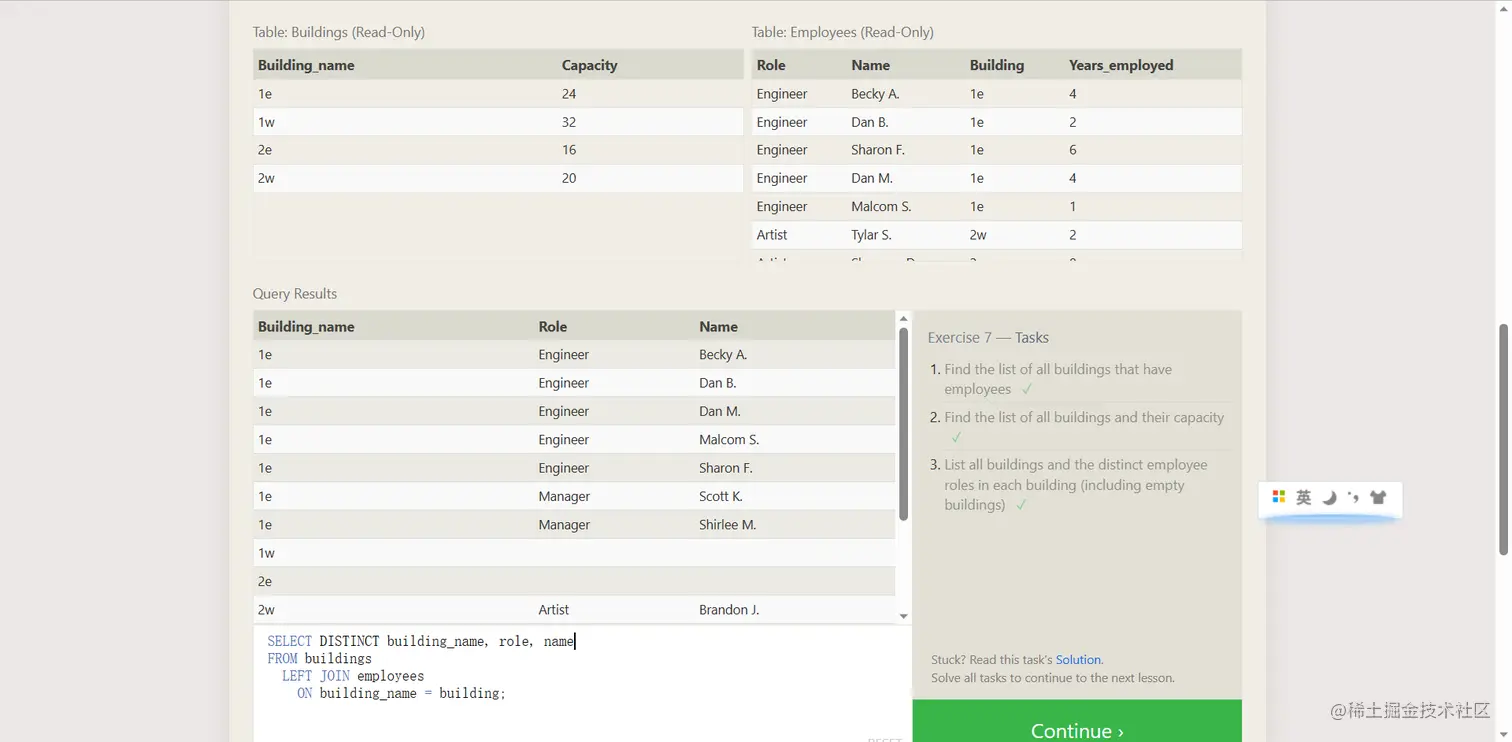The image size is (1512, 742).
Task: Toggle the 英 language mode on the IME bar
Action: pos(1303,497)
